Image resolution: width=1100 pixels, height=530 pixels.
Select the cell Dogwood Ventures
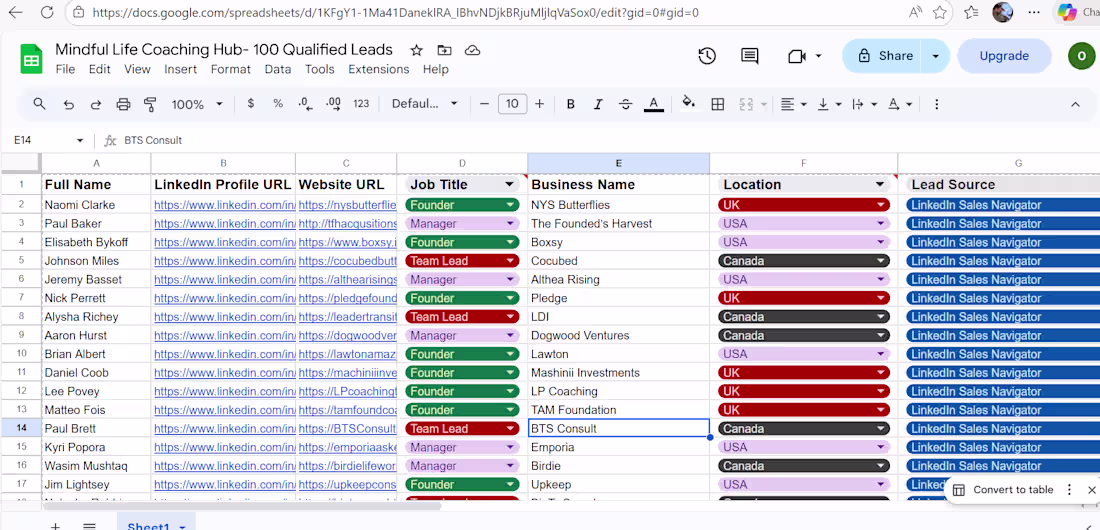coord(618,336)
